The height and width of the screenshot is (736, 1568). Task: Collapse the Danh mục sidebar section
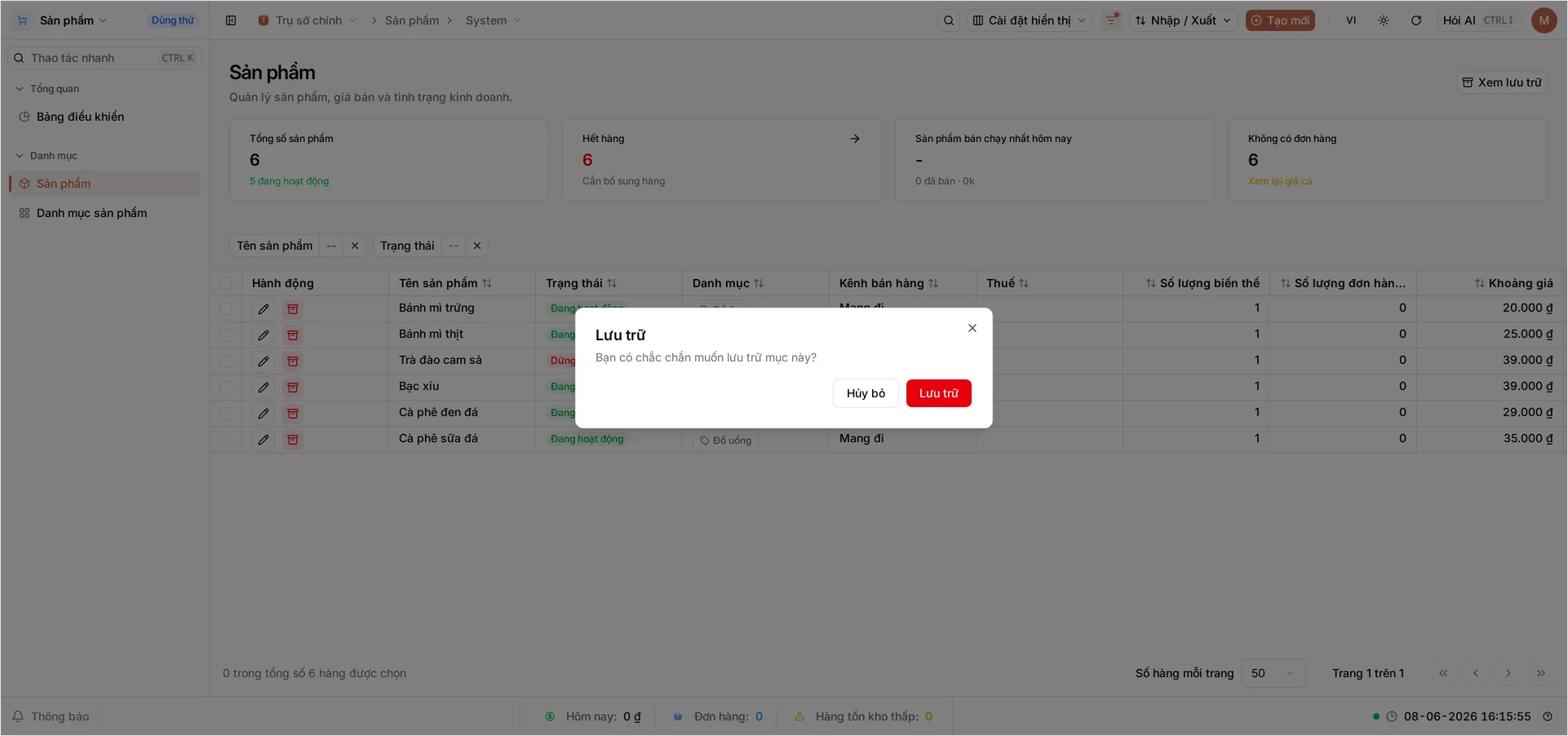click(47, 156)
